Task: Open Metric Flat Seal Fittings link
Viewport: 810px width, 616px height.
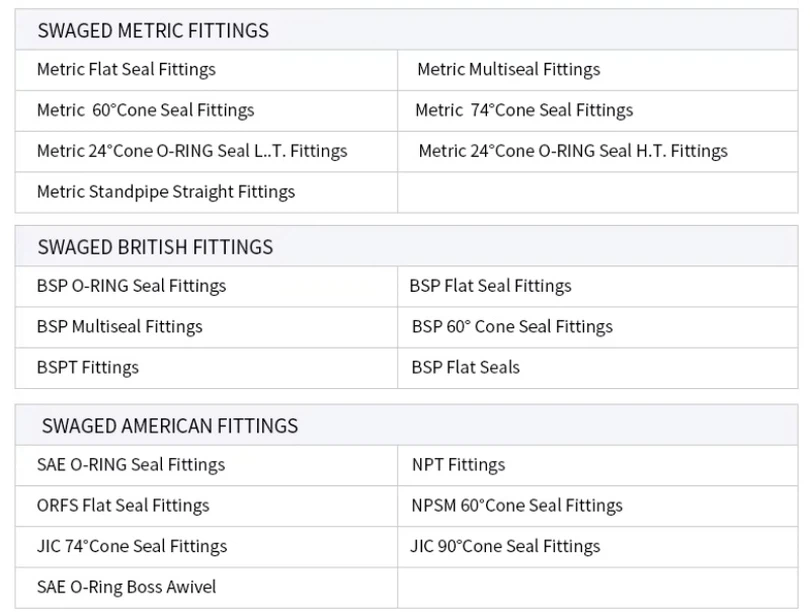Action: tap(126, 70)
